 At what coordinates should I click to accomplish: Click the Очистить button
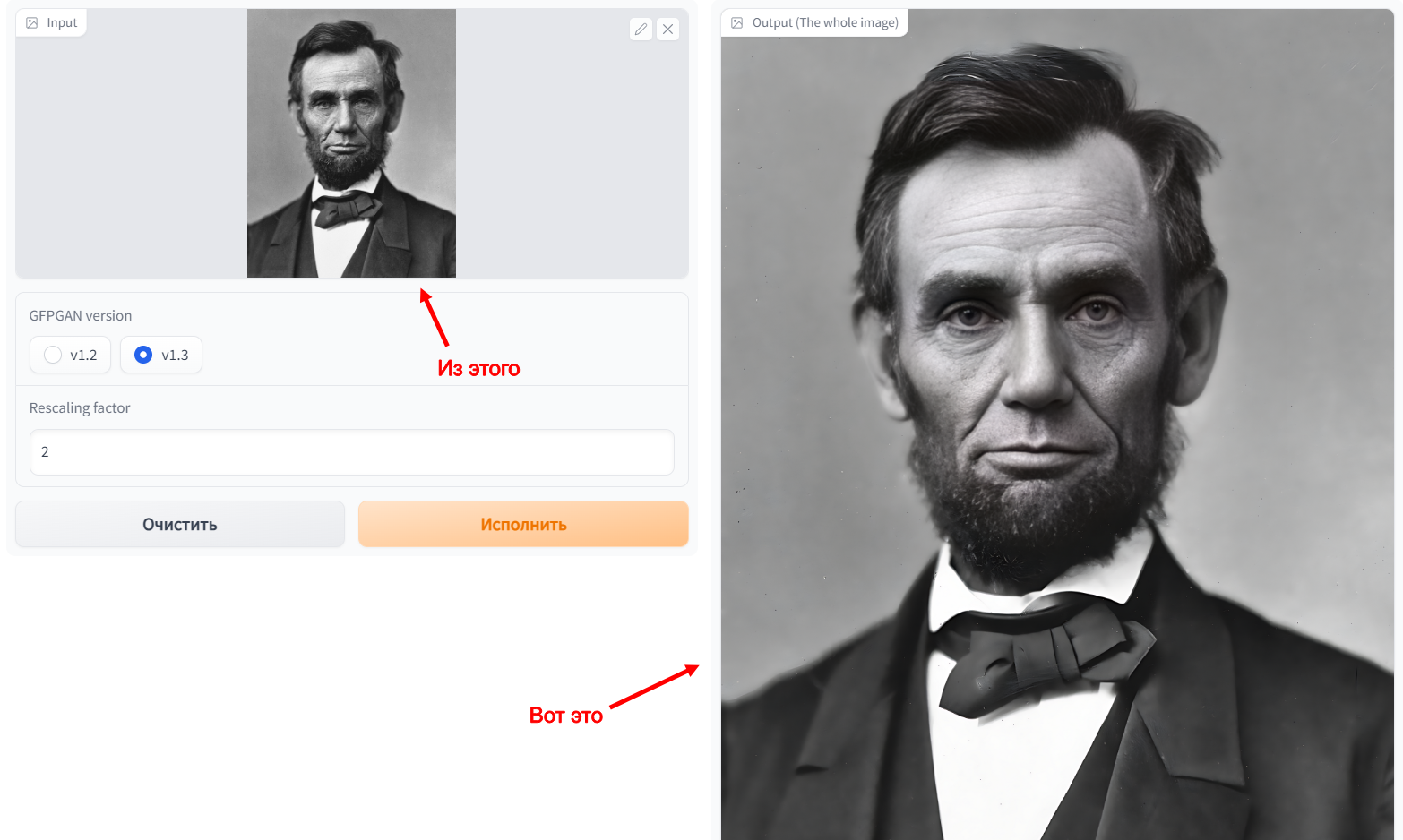coord(180,524)
